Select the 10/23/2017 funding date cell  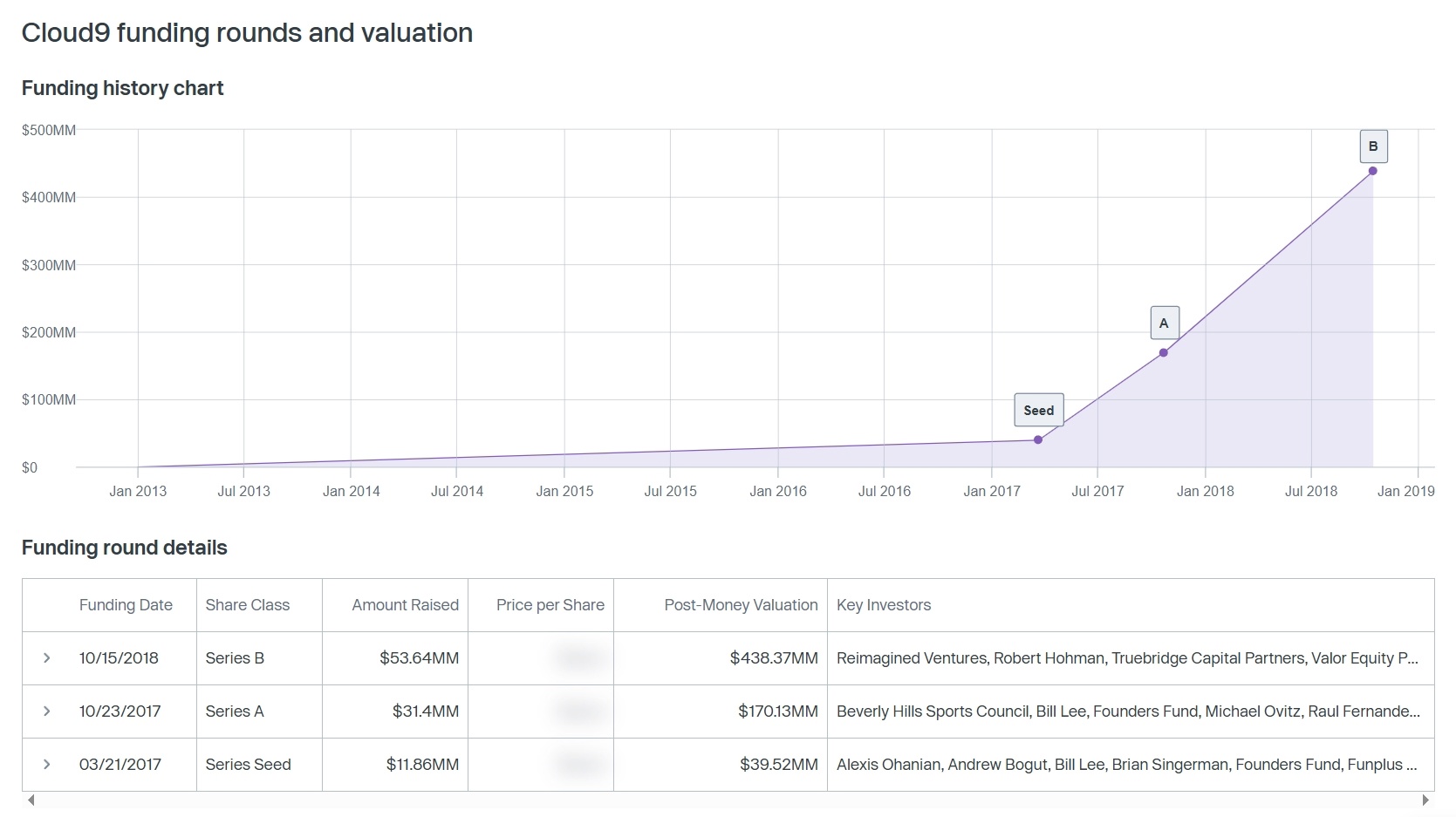point(120,711)
